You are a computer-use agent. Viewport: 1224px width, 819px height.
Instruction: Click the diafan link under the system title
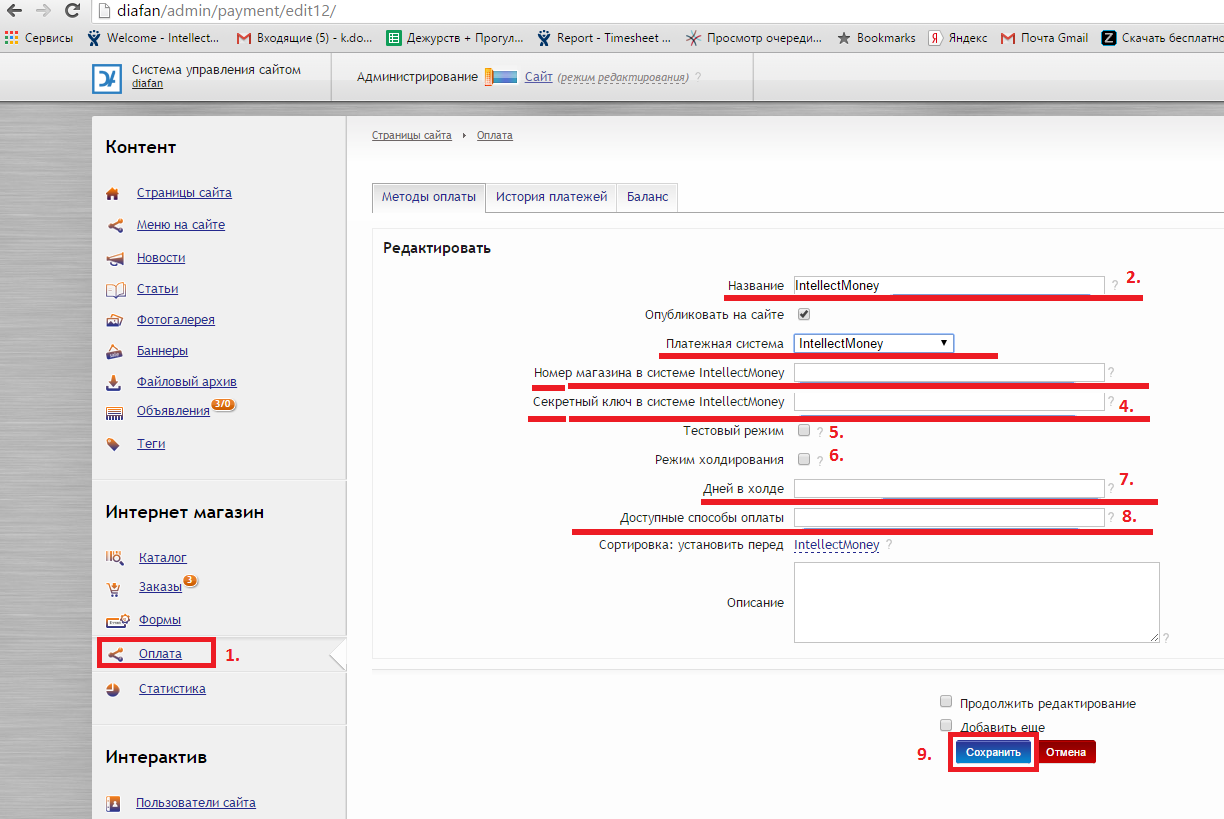[147, 84]
